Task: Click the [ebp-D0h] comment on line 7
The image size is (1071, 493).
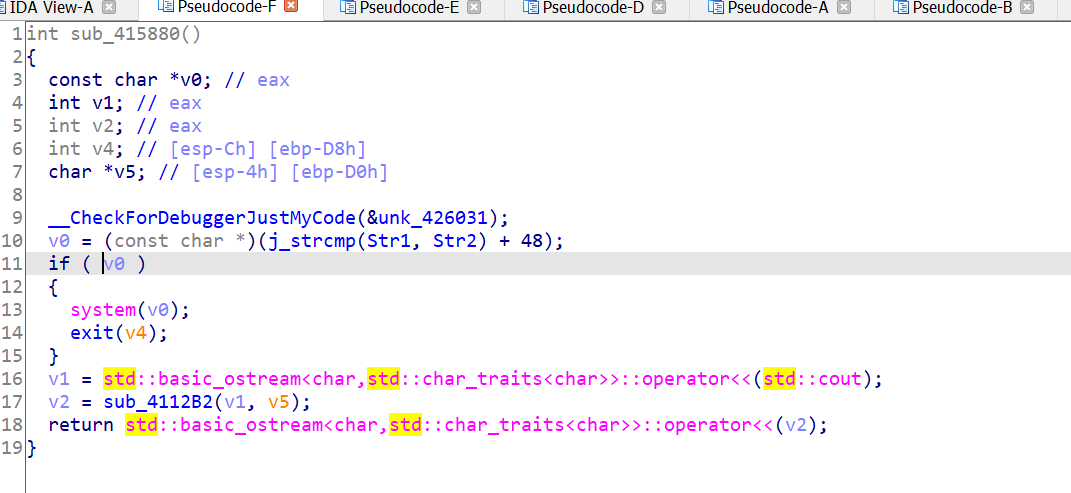Action: (x=339, y=172)
